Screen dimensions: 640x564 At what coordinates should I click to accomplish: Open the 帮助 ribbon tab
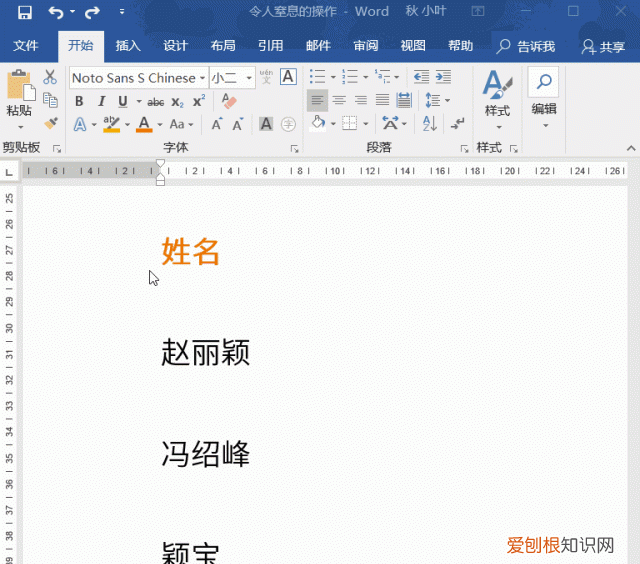pos(460,46)
